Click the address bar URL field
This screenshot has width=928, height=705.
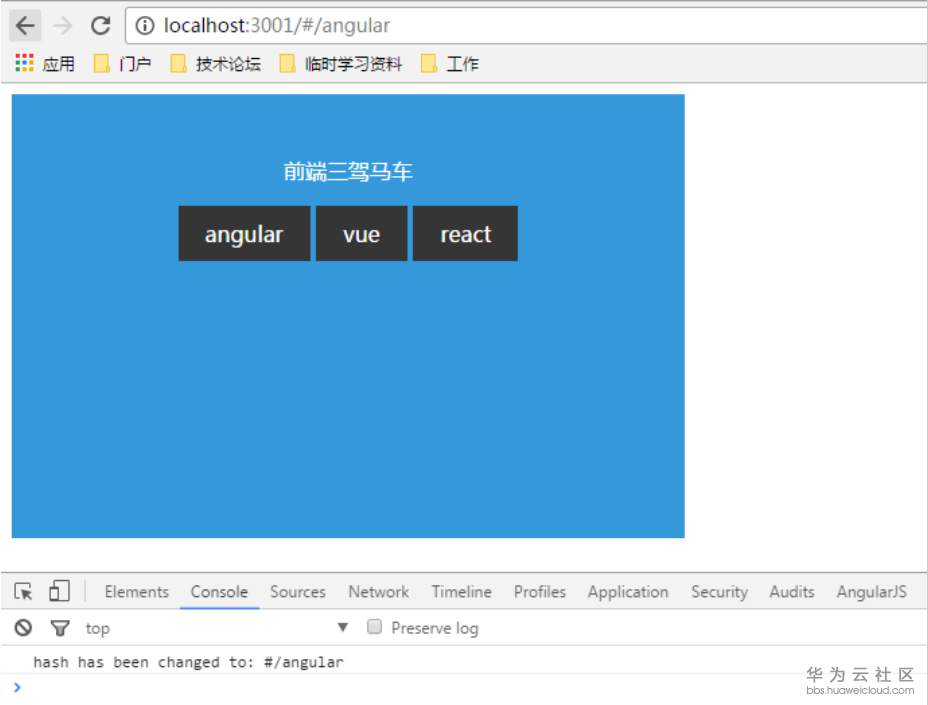click(527, 25)
